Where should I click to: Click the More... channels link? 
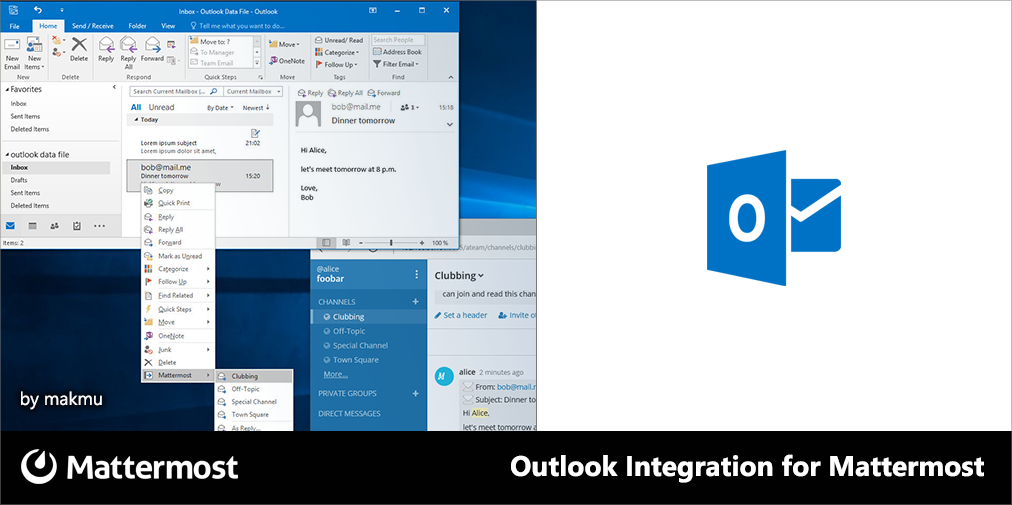tap(336, 374)
